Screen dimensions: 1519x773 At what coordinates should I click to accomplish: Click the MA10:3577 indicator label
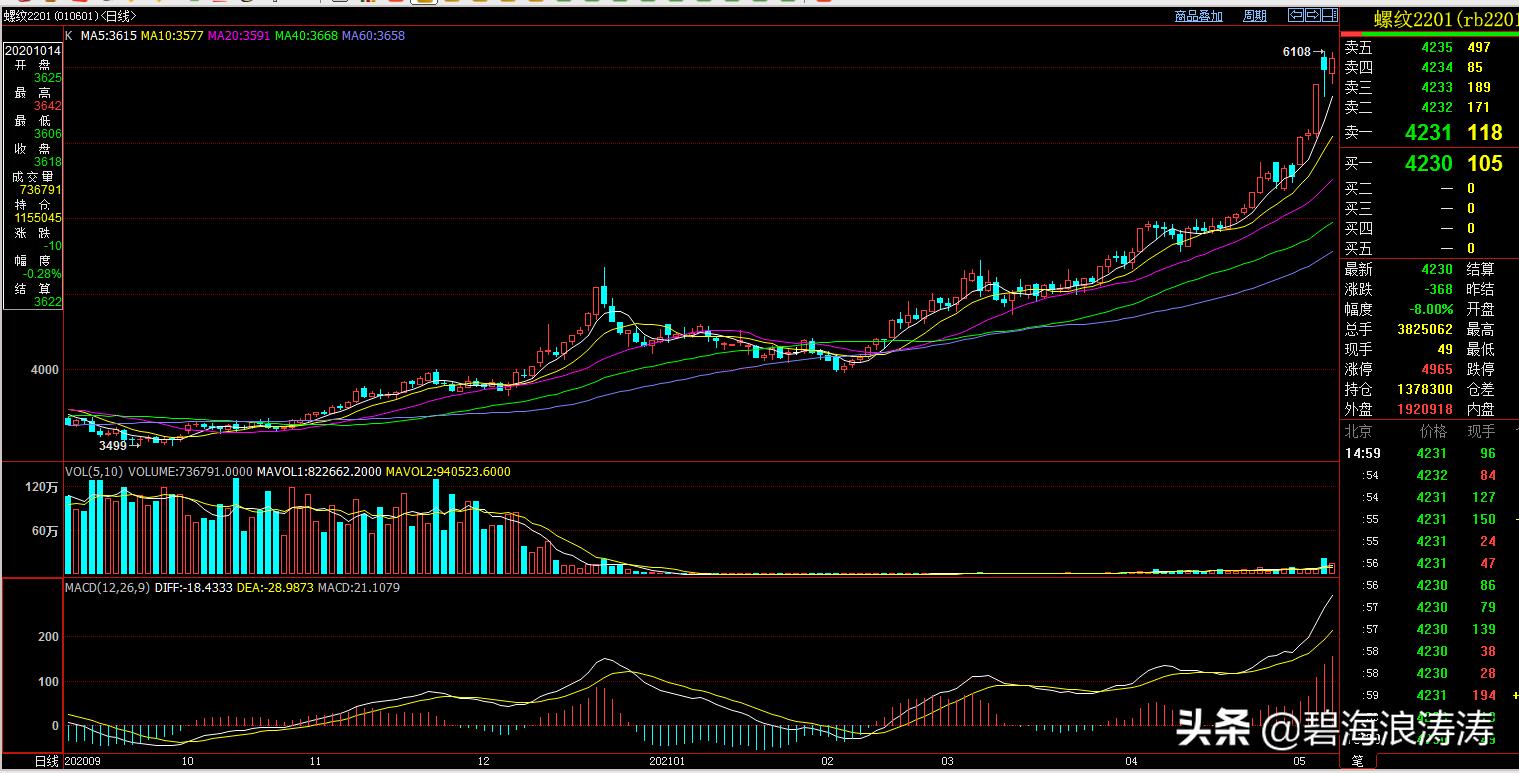[172, 36]
